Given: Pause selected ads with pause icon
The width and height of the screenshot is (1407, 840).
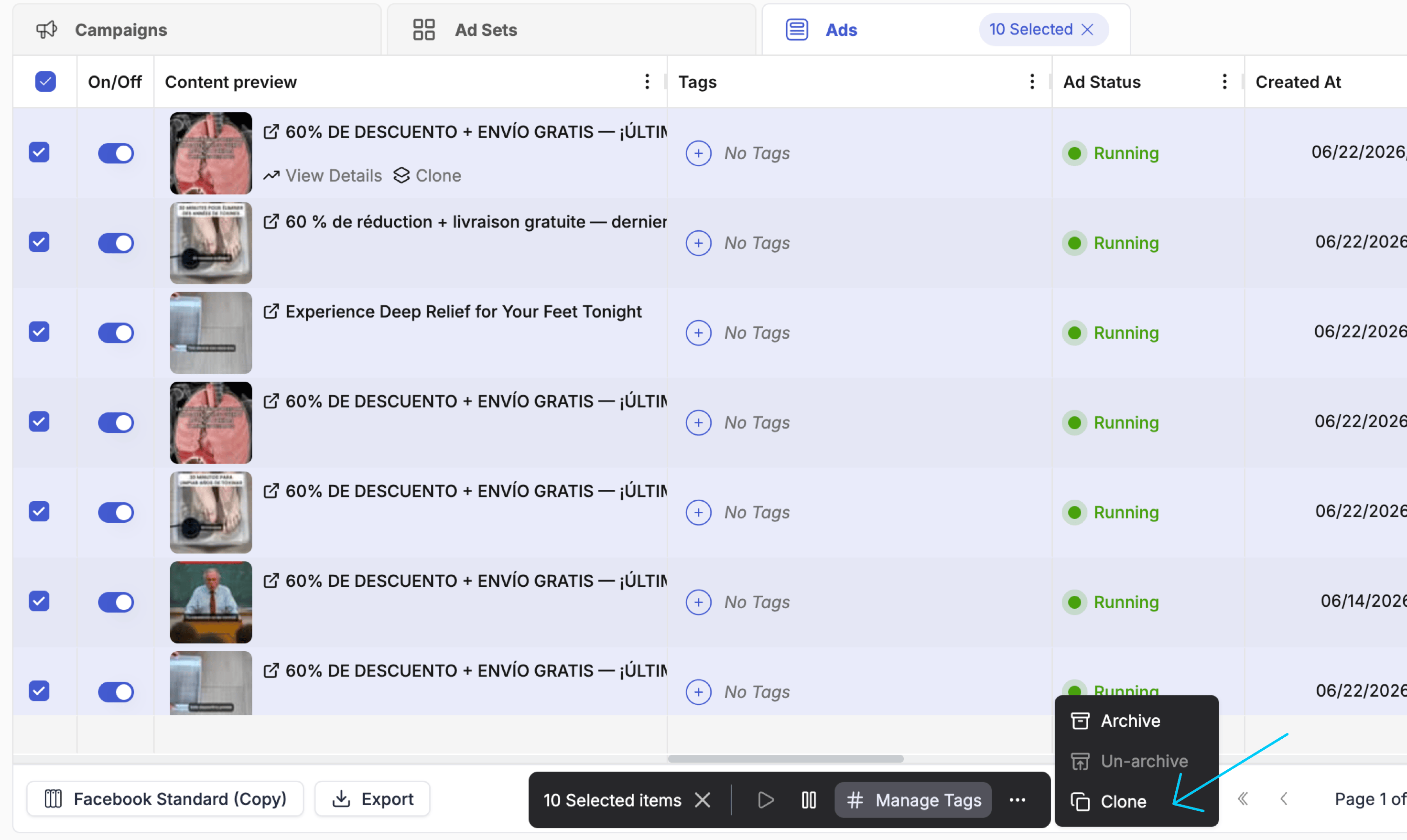Looking at the screenshot, I should coord(809,800).
